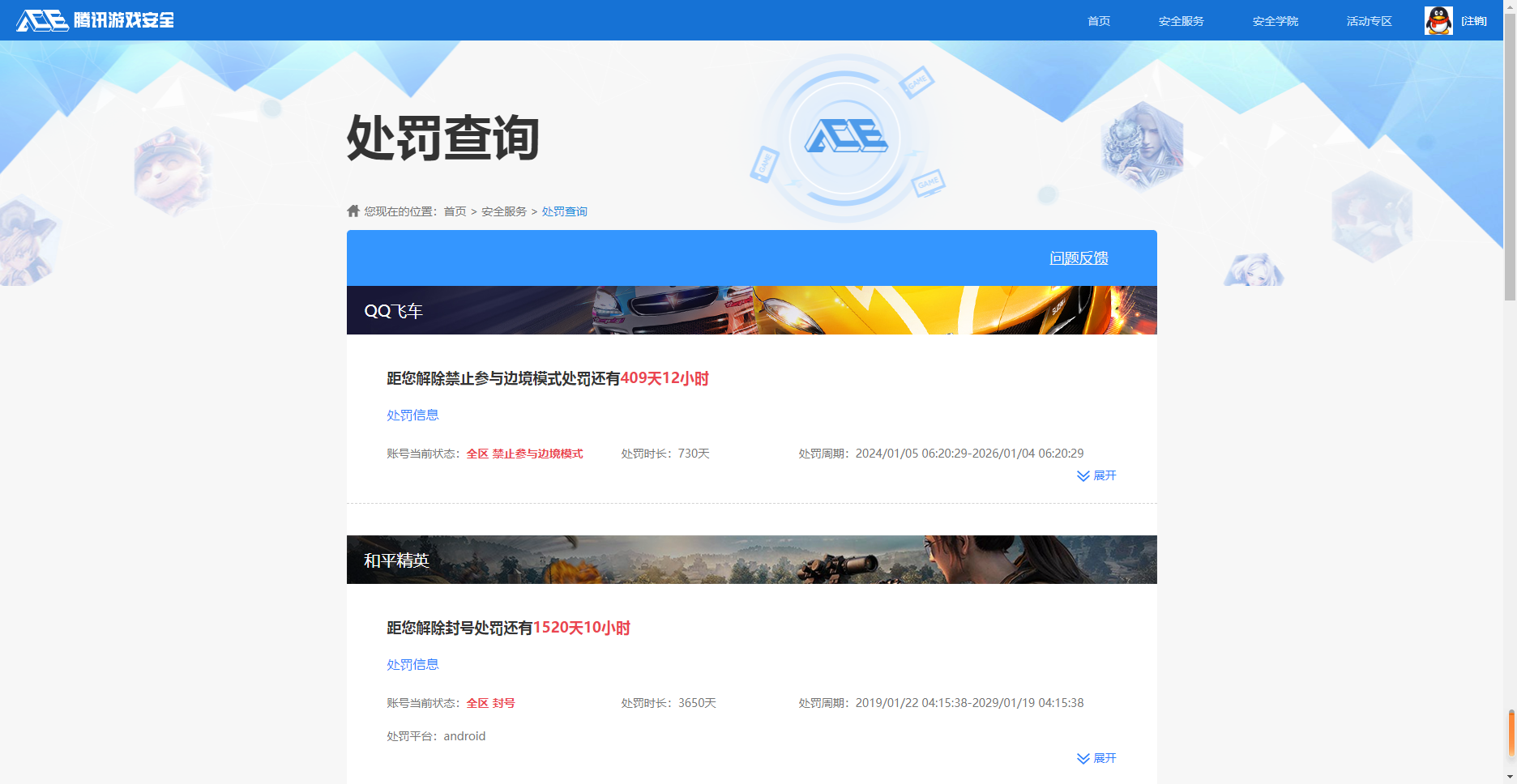Screen dimensions: 1517x784
Task: Click the 409天12小时 remaining time text
Action: [x=664, y=378]
